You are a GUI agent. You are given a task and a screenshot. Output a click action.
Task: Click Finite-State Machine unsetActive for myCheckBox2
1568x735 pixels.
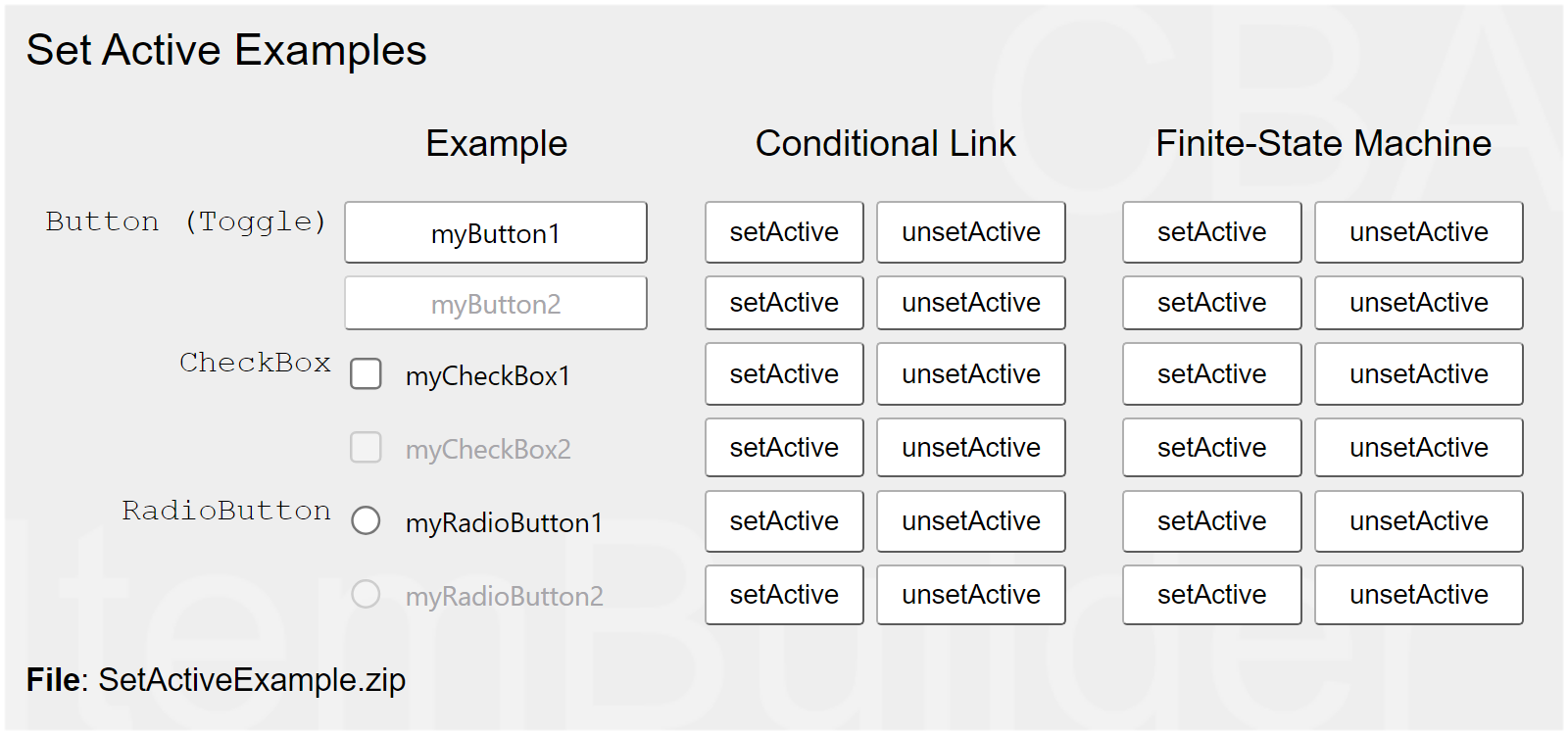(1418, 448)
